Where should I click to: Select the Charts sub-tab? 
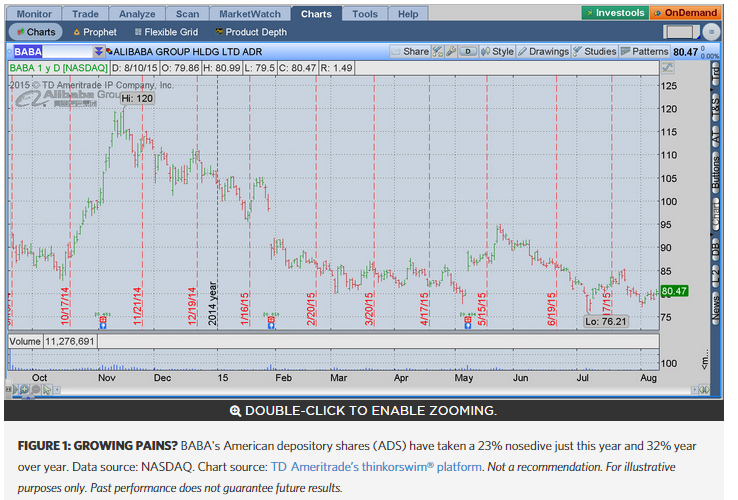(36, 32)
